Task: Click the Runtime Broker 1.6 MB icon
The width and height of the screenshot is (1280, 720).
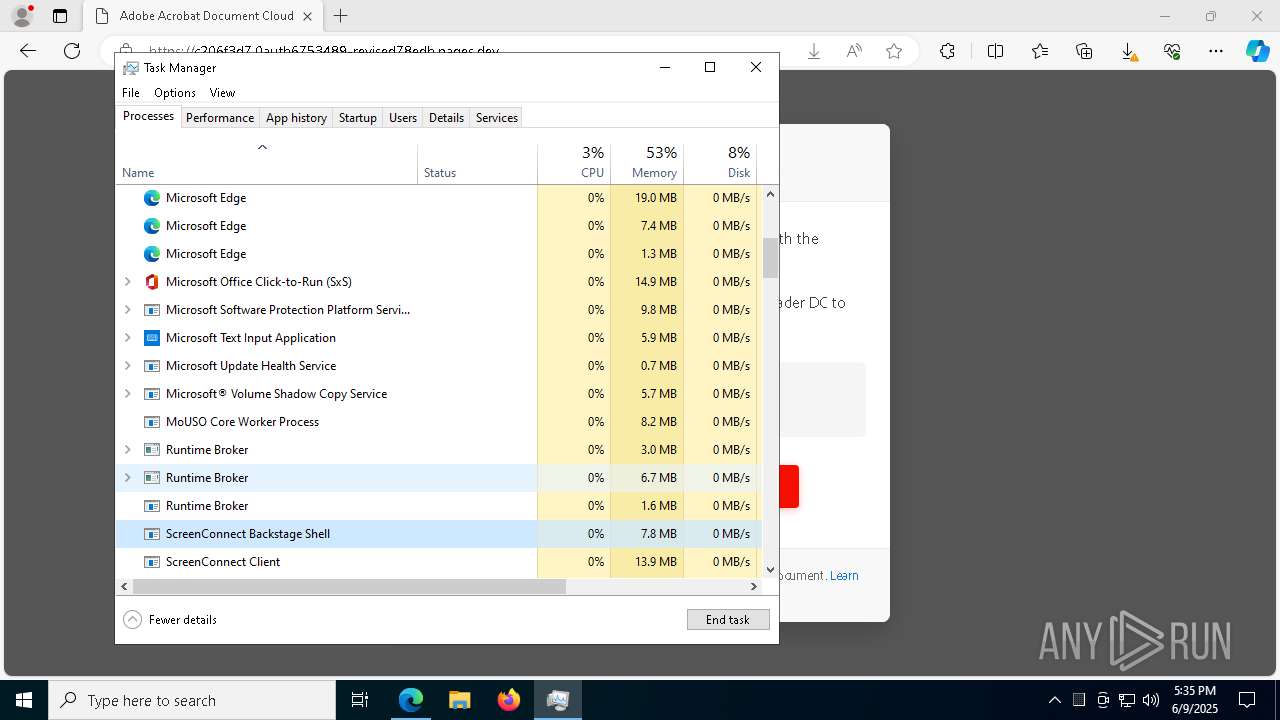Action: pos(152,506)
